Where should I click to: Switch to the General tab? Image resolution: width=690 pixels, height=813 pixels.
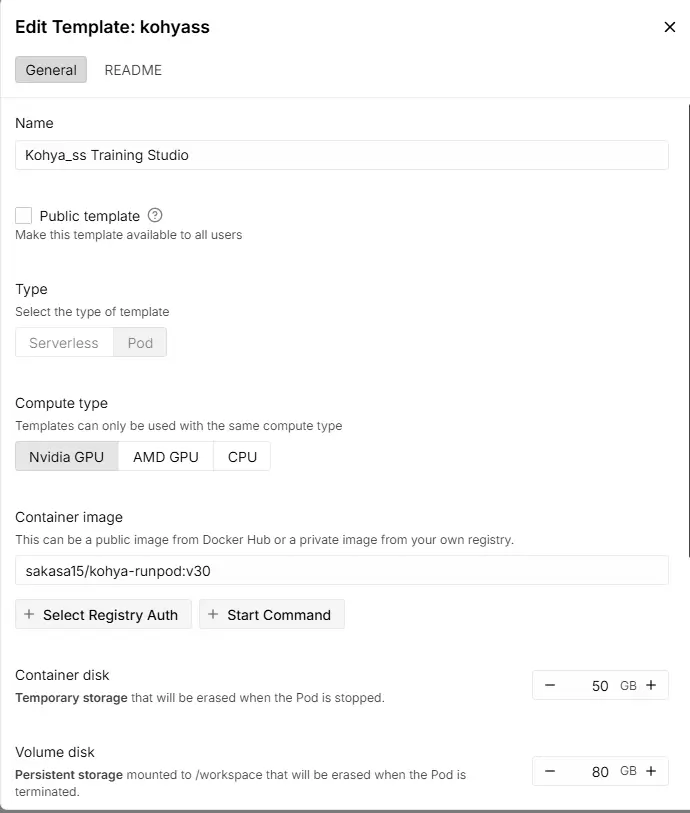click(51, 70)
